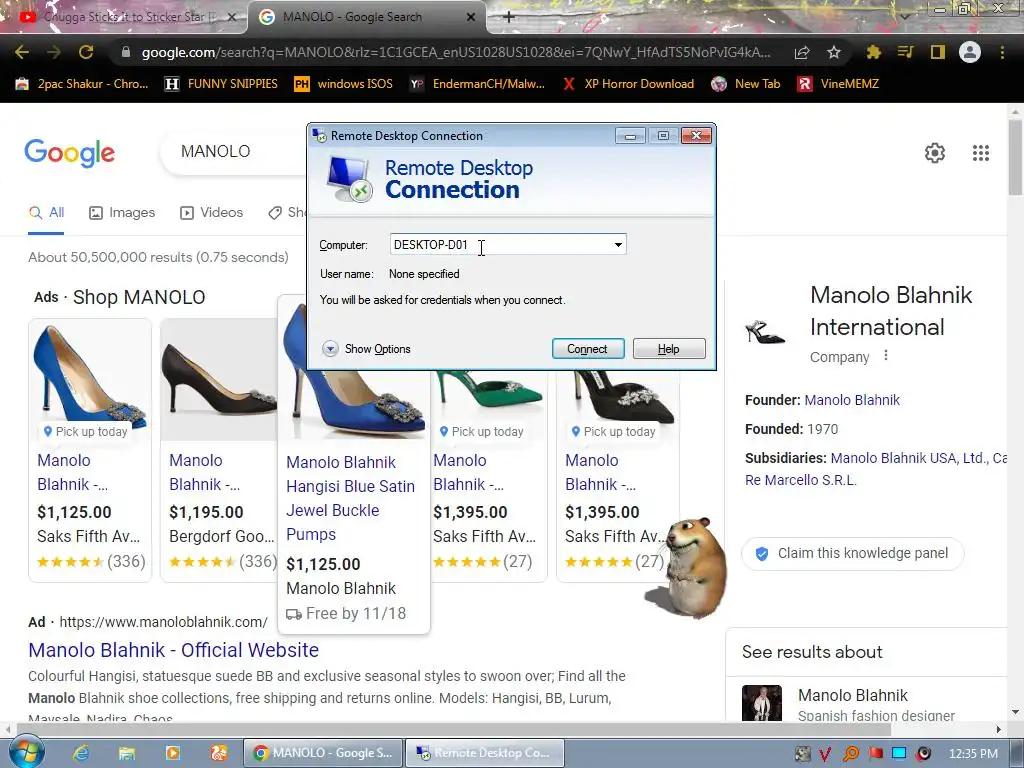Click Claim this knowledge panel button

coord(852,553)
